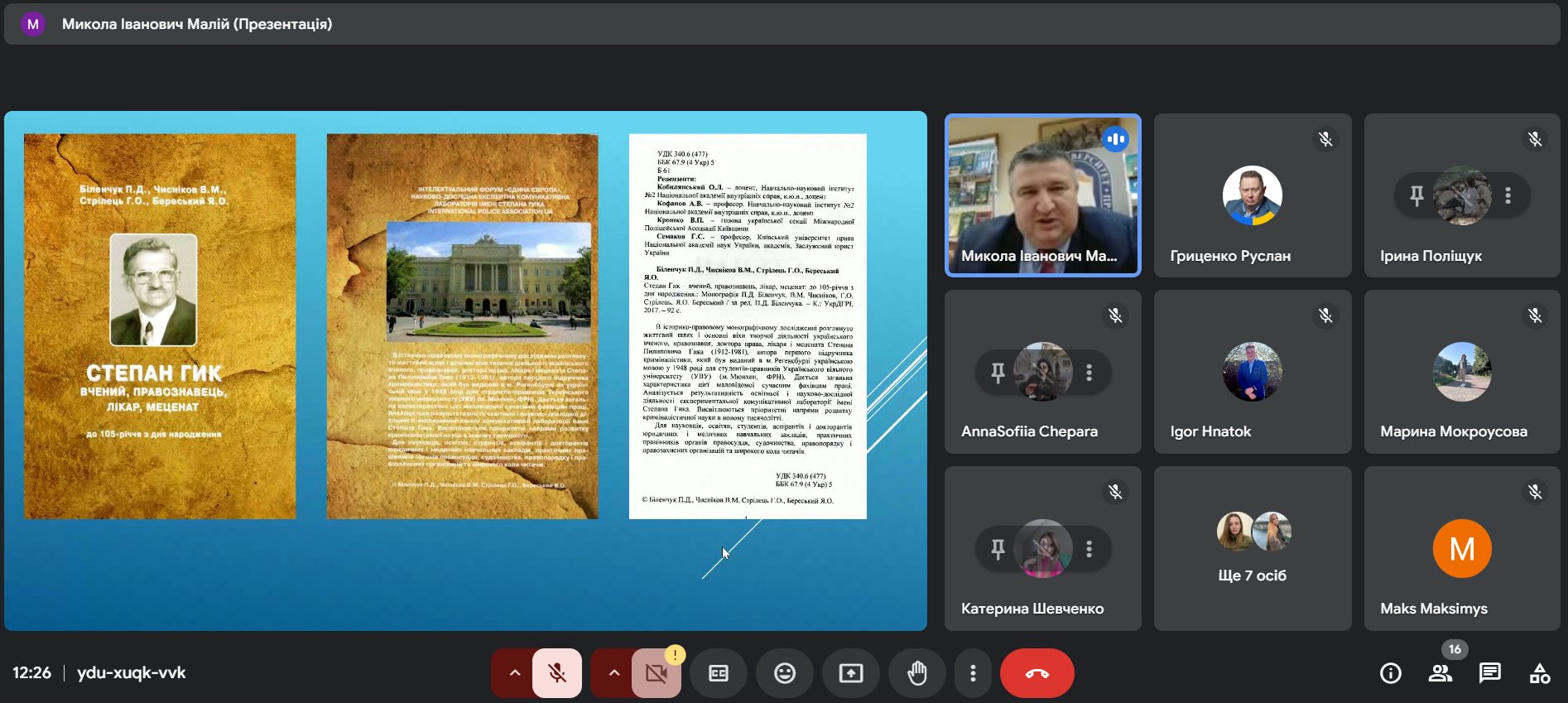Unmute the microphone in the call toolbar
The height and width of the screenshot is (703, 1568).
pos(557,673)
